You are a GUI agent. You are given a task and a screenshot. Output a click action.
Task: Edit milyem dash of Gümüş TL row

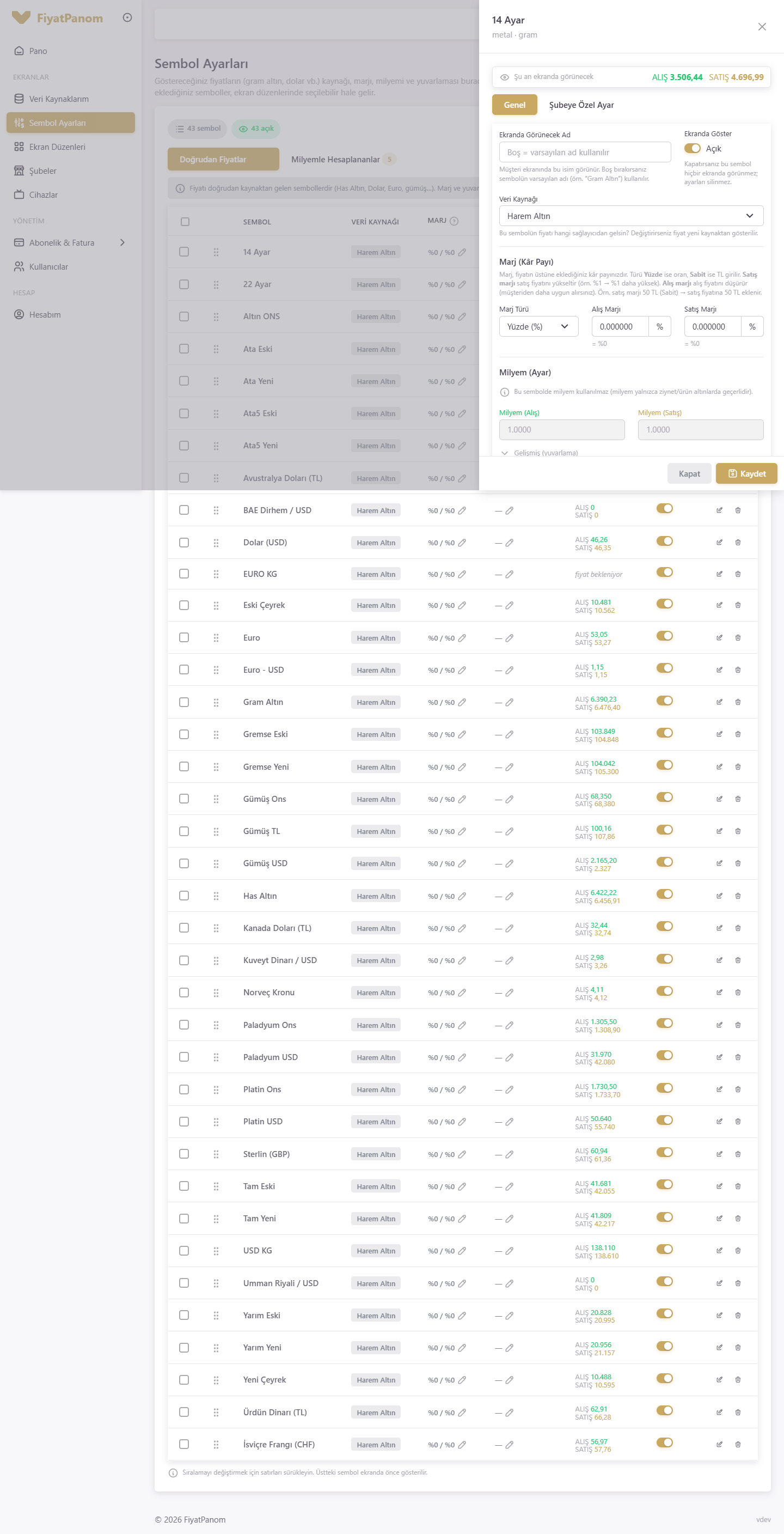(509, 831)
